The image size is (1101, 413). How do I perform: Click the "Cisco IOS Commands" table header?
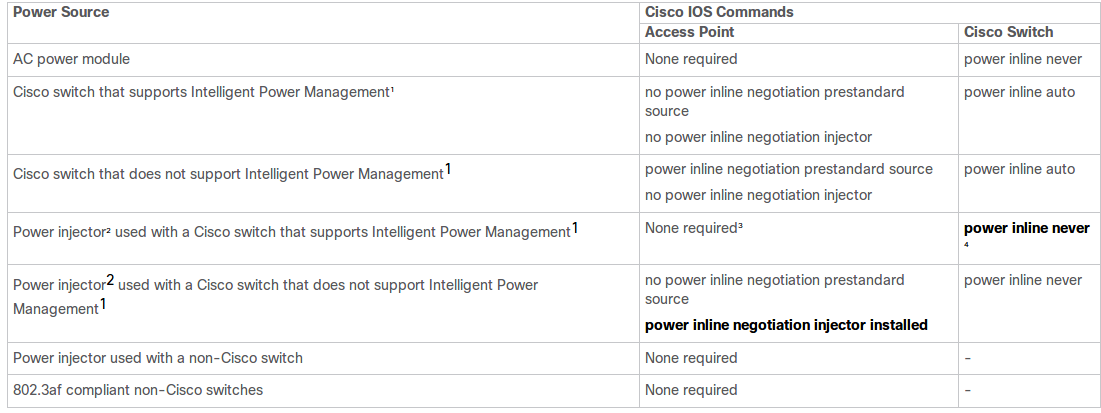click(x=717, y=12)
